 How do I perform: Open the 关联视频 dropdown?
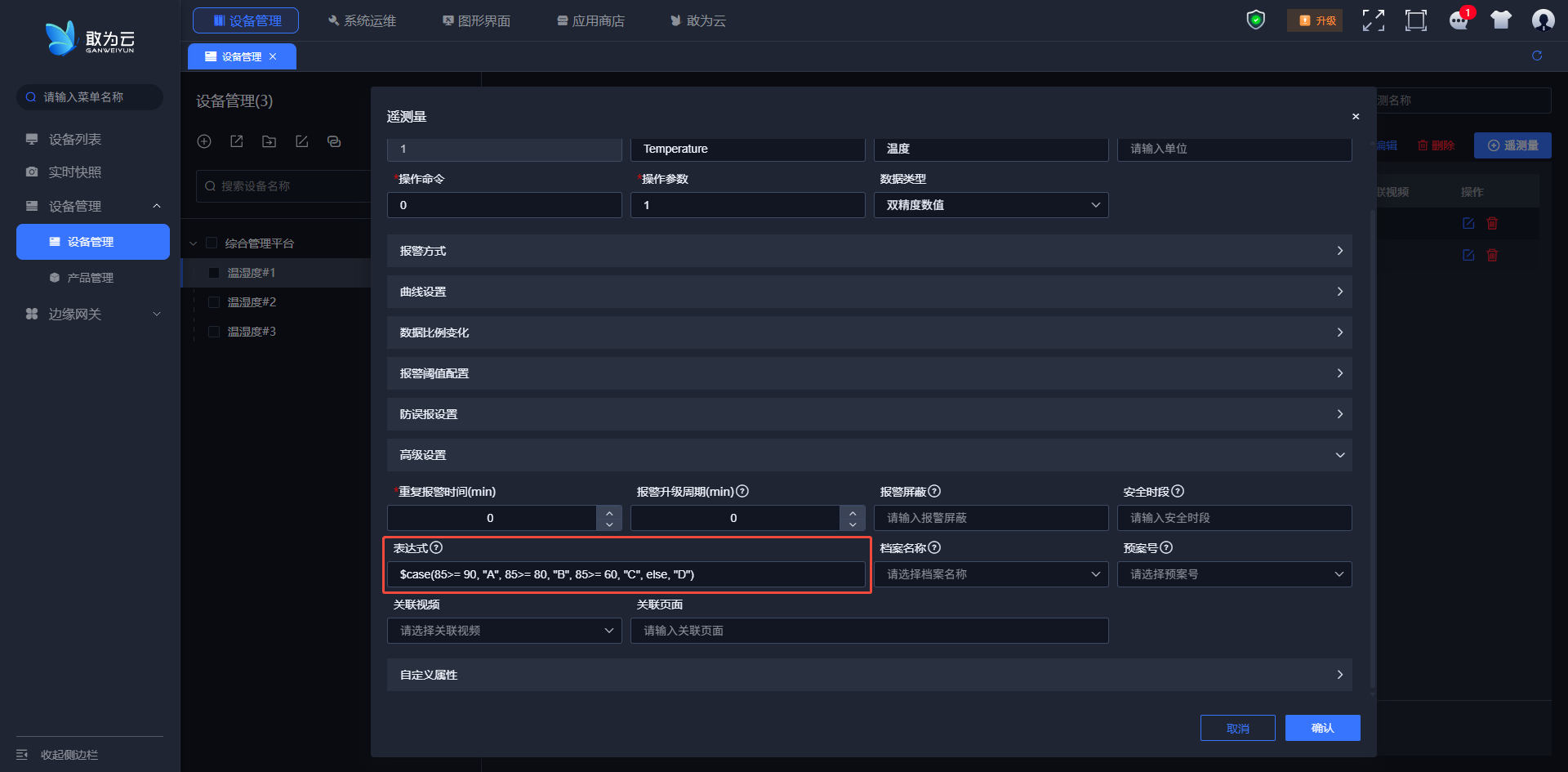[504, 631]
